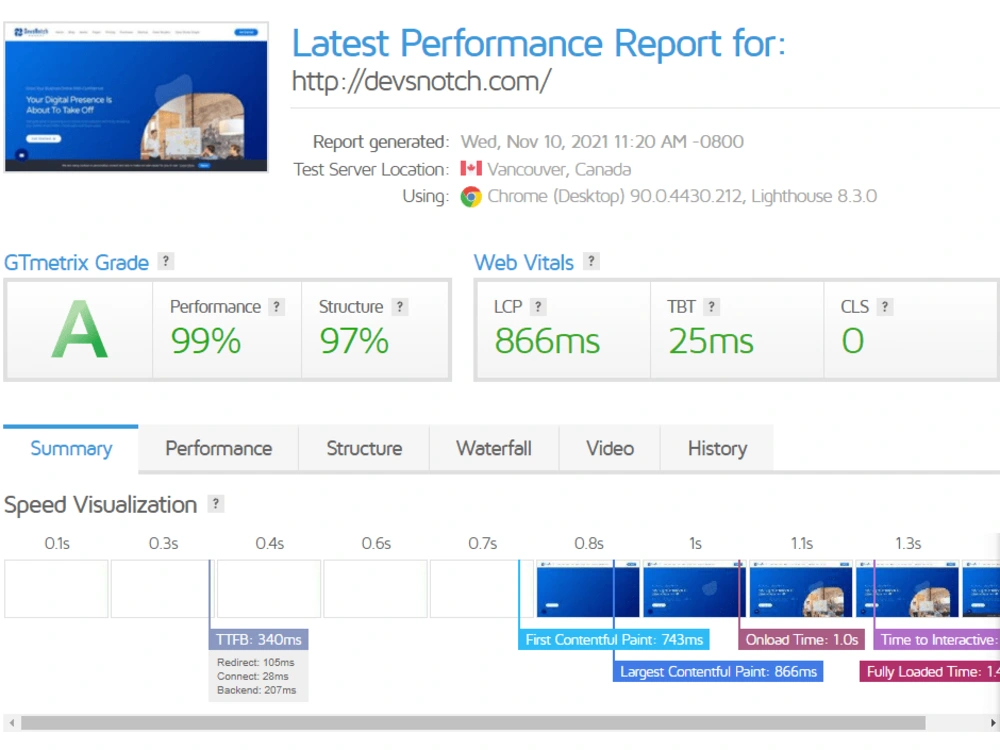Click the site screenshot thumbnail preview
This screenshot has height=750, width=1000.
click(136, 97)
